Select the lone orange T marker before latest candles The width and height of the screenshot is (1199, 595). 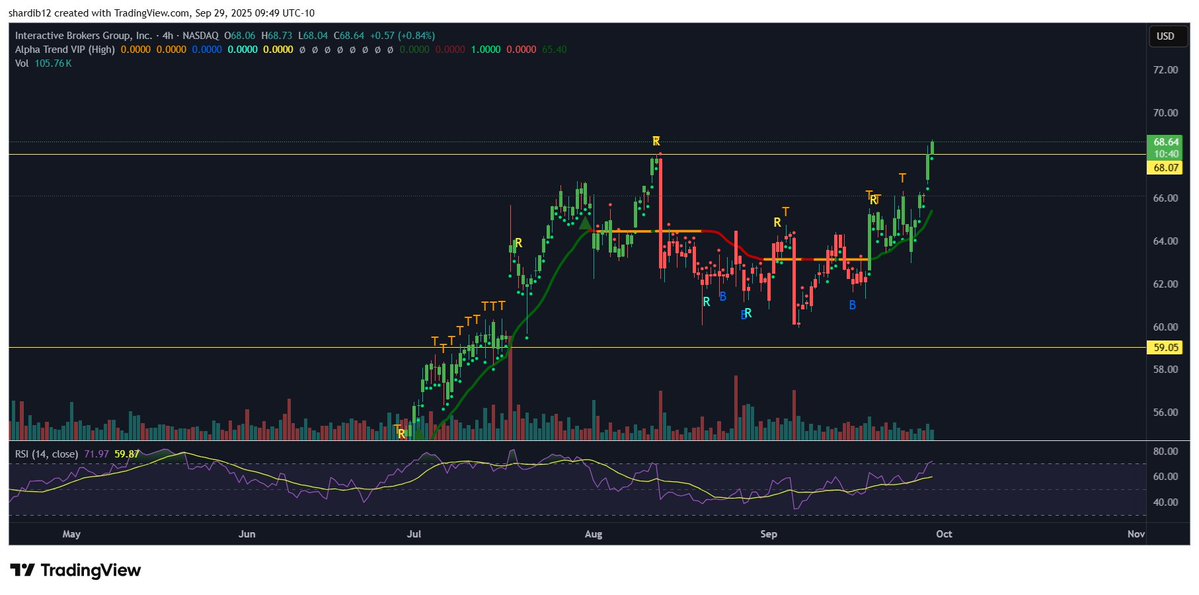(x=902, y=178)
